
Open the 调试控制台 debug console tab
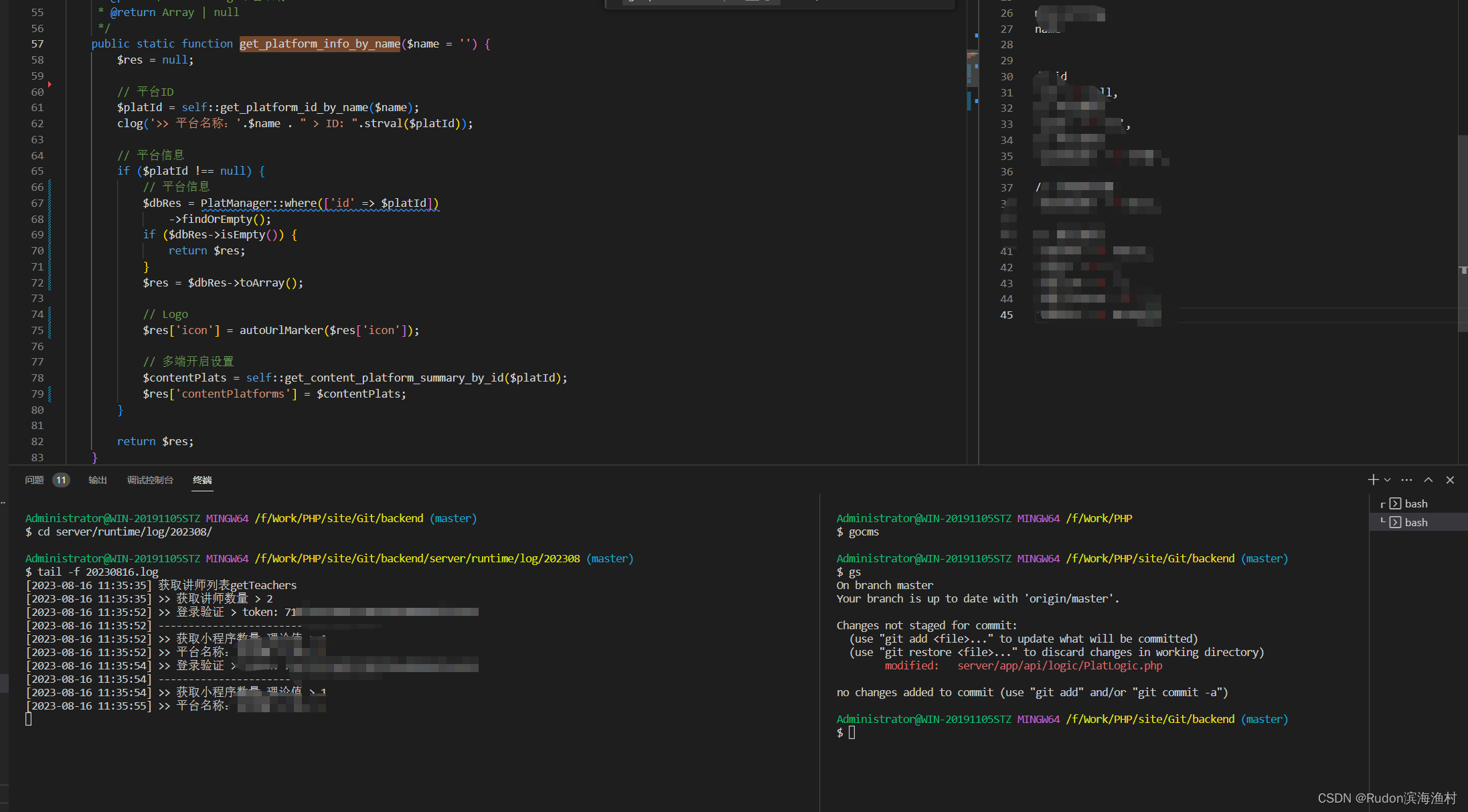(150, 480)
